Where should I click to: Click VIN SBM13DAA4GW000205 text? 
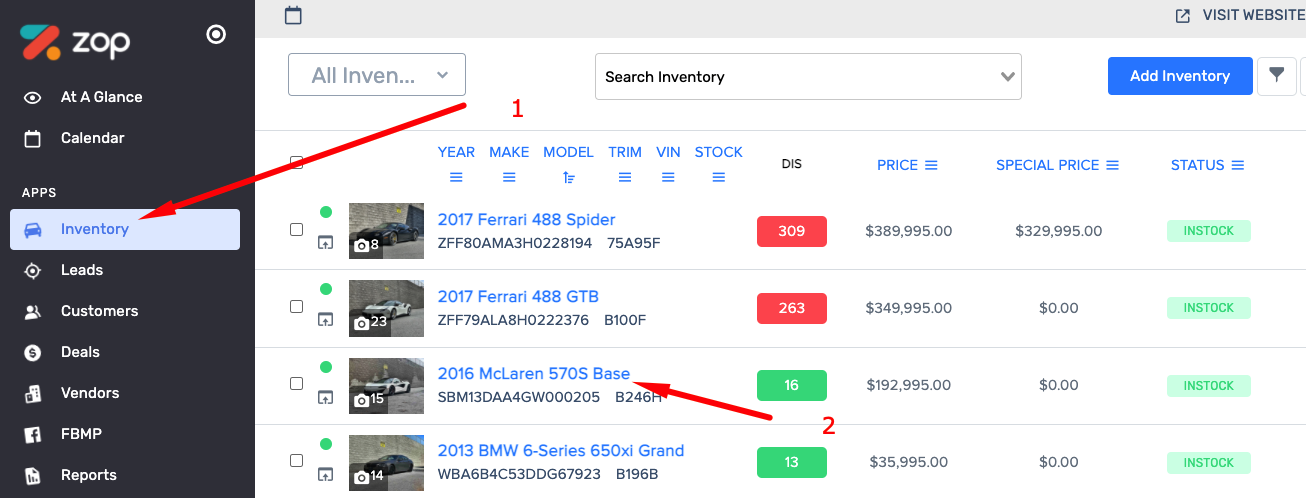coord(519,397)
